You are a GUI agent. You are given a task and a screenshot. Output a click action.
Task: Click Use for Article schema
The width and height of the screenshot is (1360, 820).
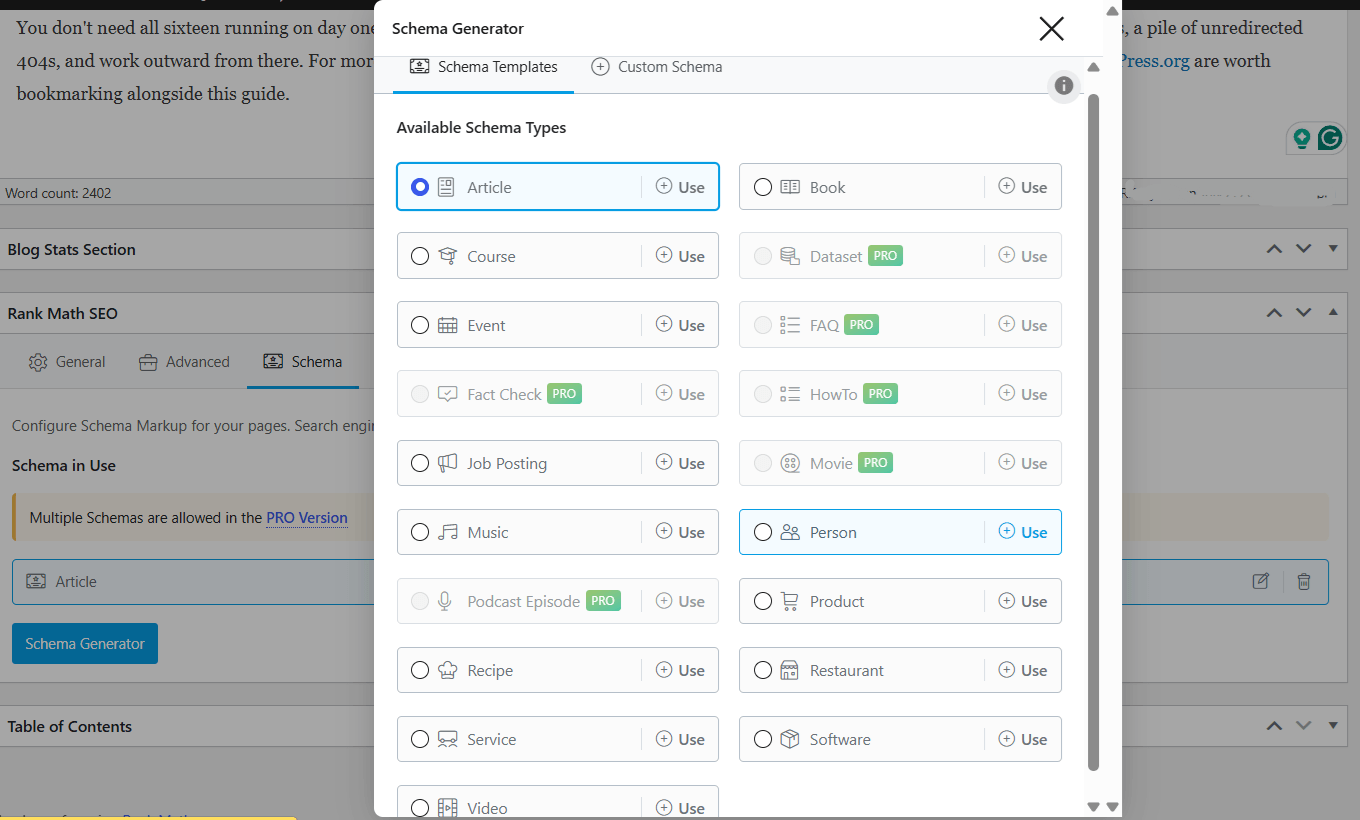tap(680, 187)
